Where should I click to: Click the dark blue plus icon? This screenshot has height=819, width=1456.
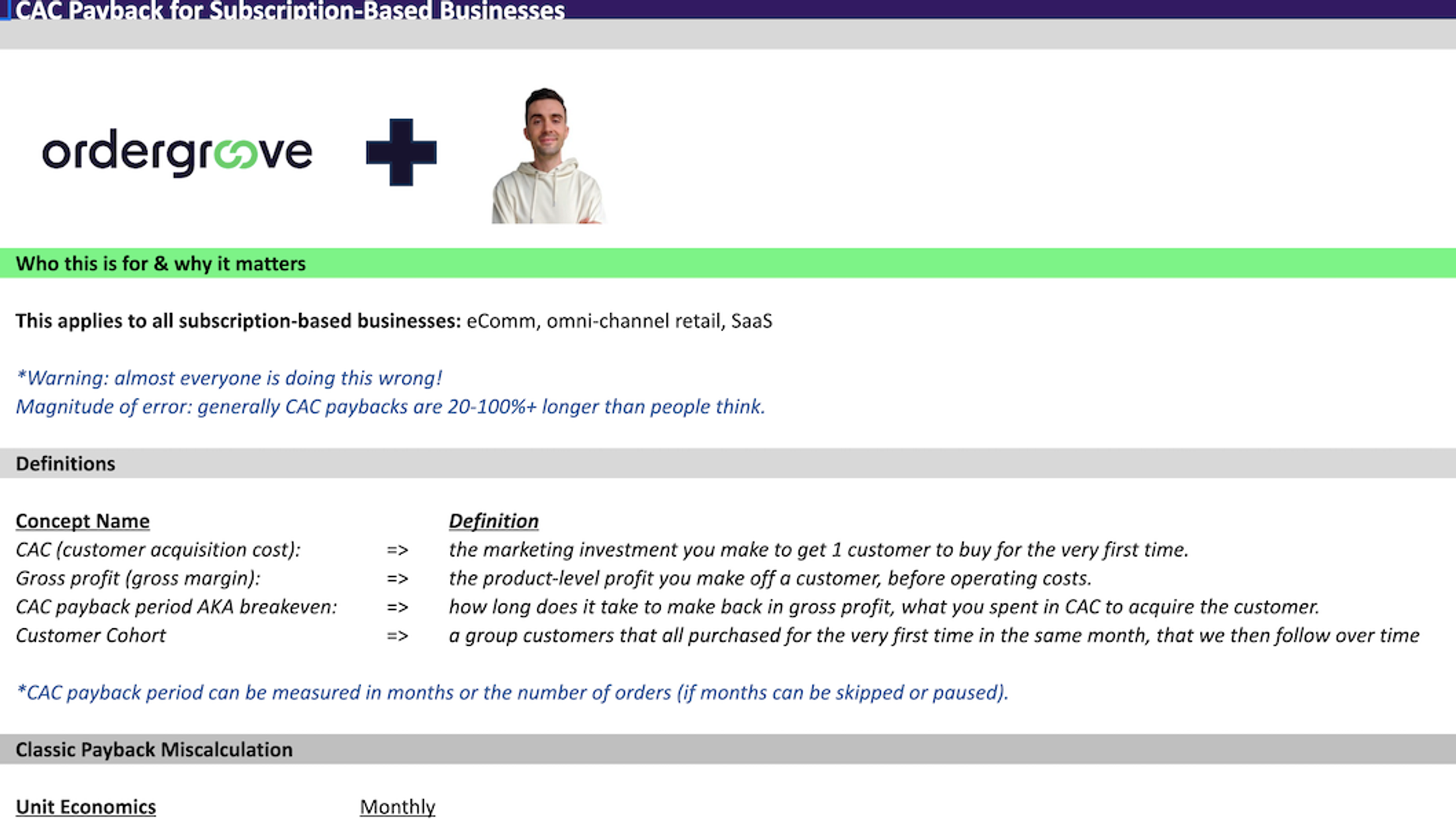[401, 152]
